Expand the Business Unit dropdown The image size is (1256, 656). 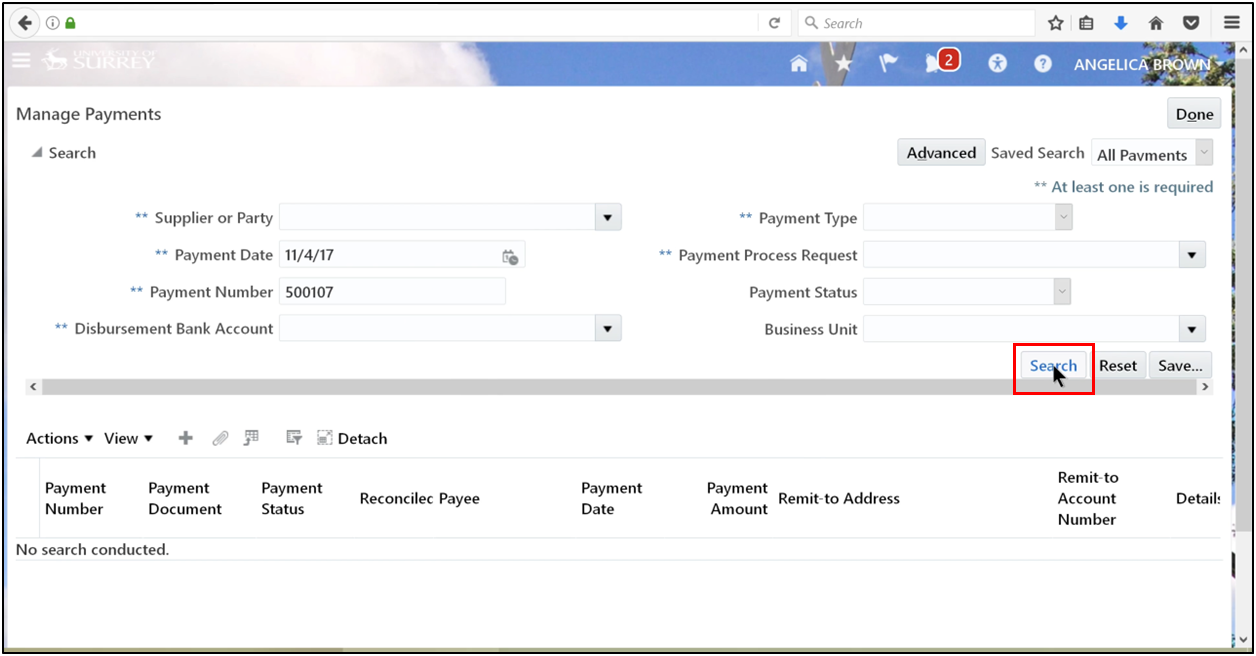pos(1192,328)
